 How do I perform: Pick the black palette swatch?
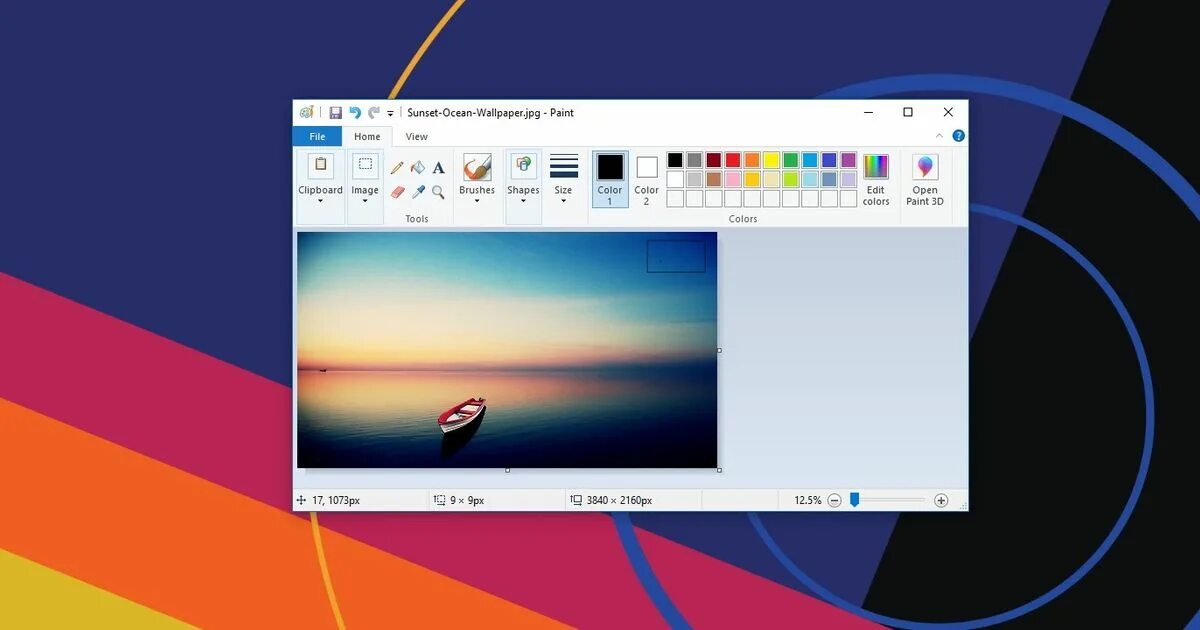point(675,160)
